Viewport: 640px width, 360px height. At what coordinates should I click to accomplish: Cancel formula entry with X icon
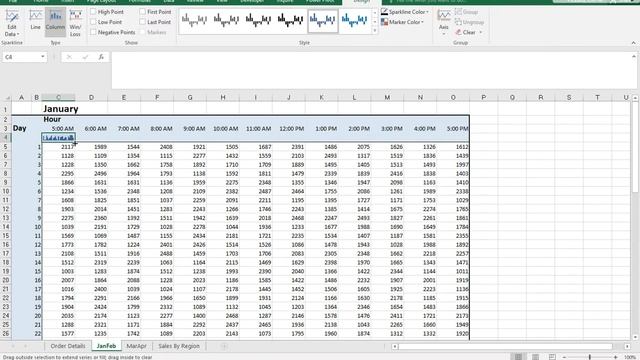pos(69,57)
